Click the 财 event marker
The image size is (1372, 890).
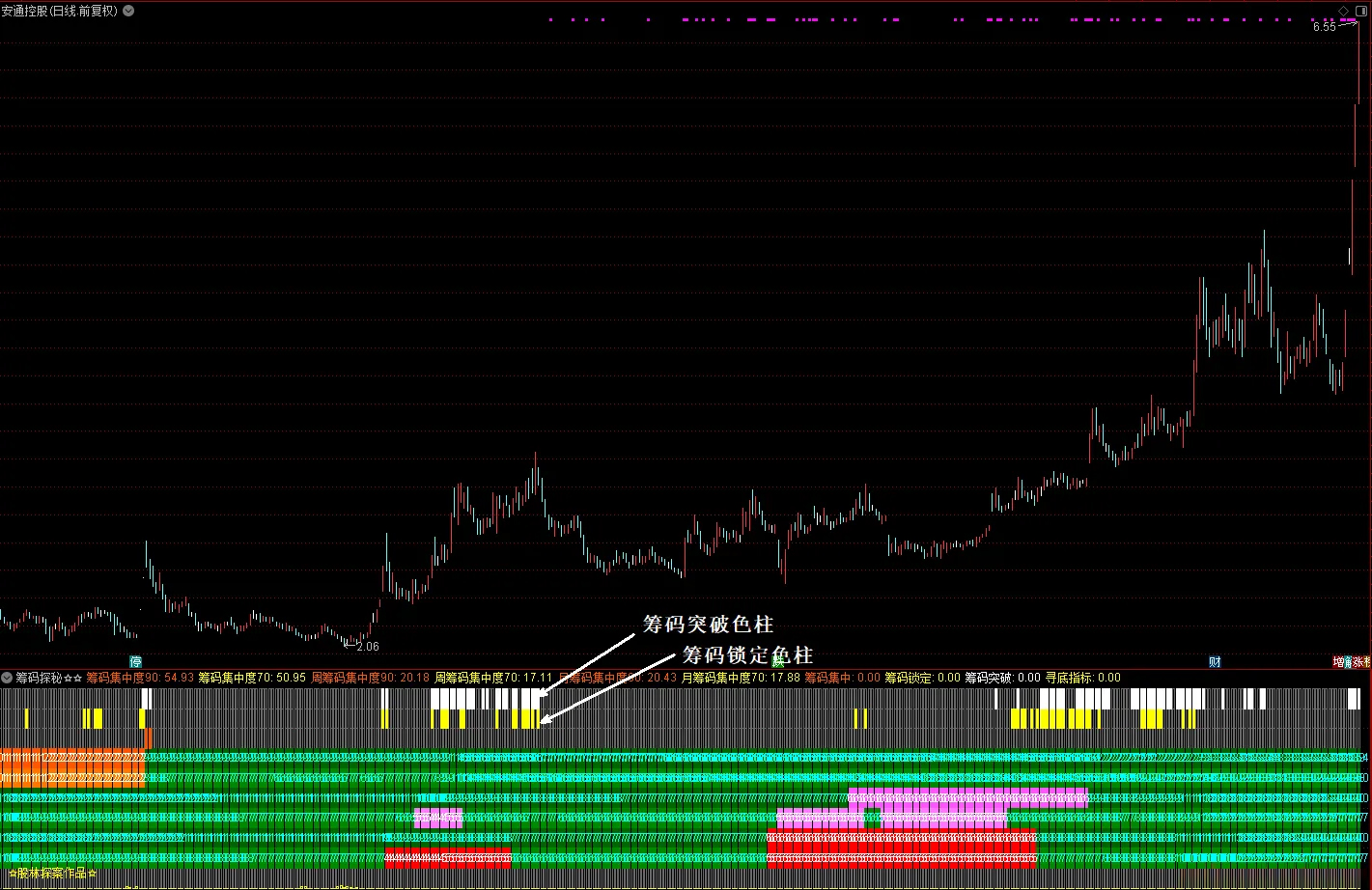pyautogui.click(x=1215, y=662)
